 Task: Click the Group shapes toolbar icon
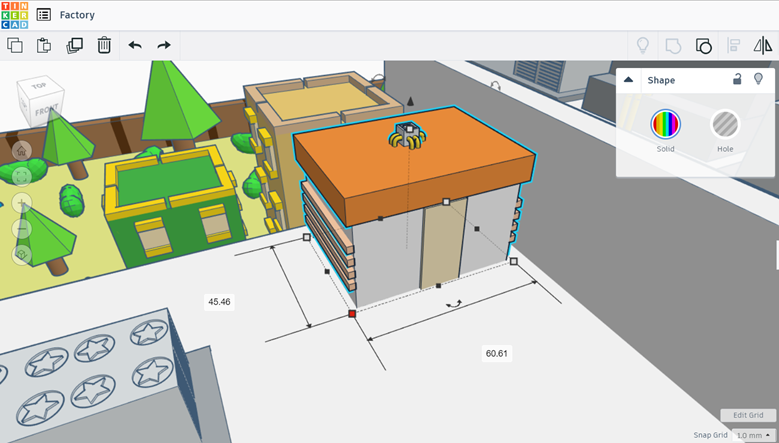click(x=673, y=46)
